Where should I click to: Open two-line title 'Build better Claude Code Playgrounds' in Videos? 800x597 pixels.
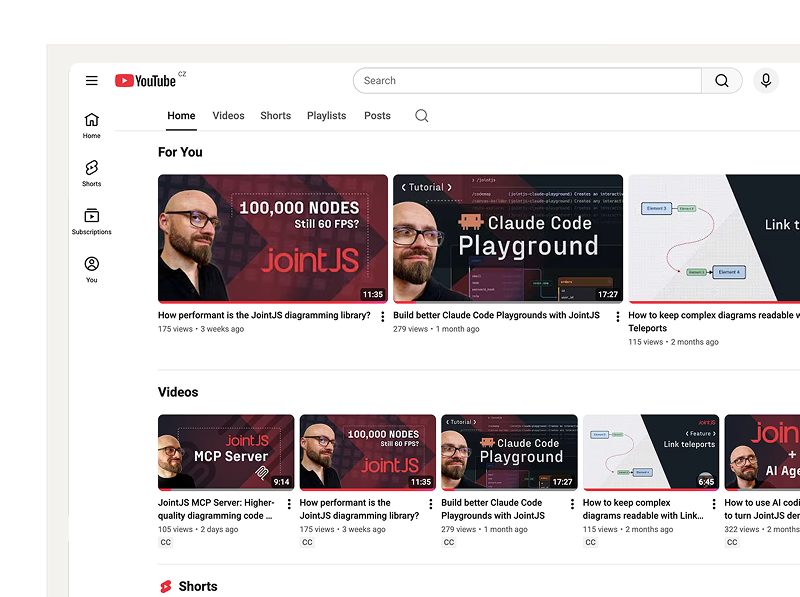point(493,509)
